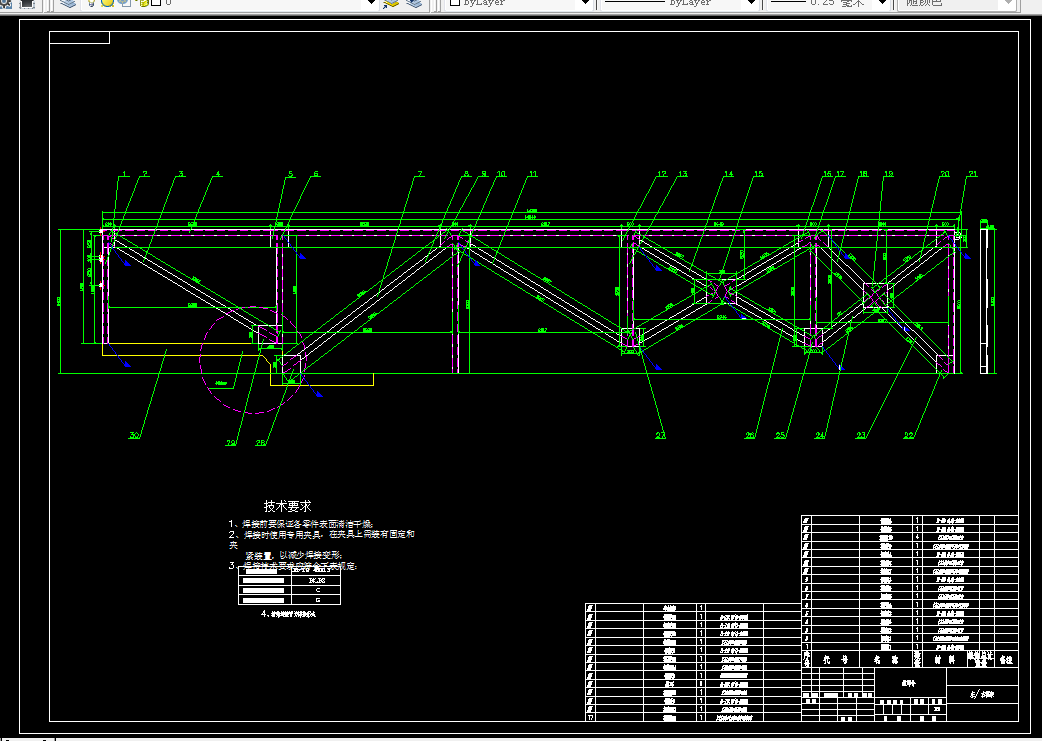Open the ByLayer linetype dropdown

pyautogui.click(x=752, y=3)
